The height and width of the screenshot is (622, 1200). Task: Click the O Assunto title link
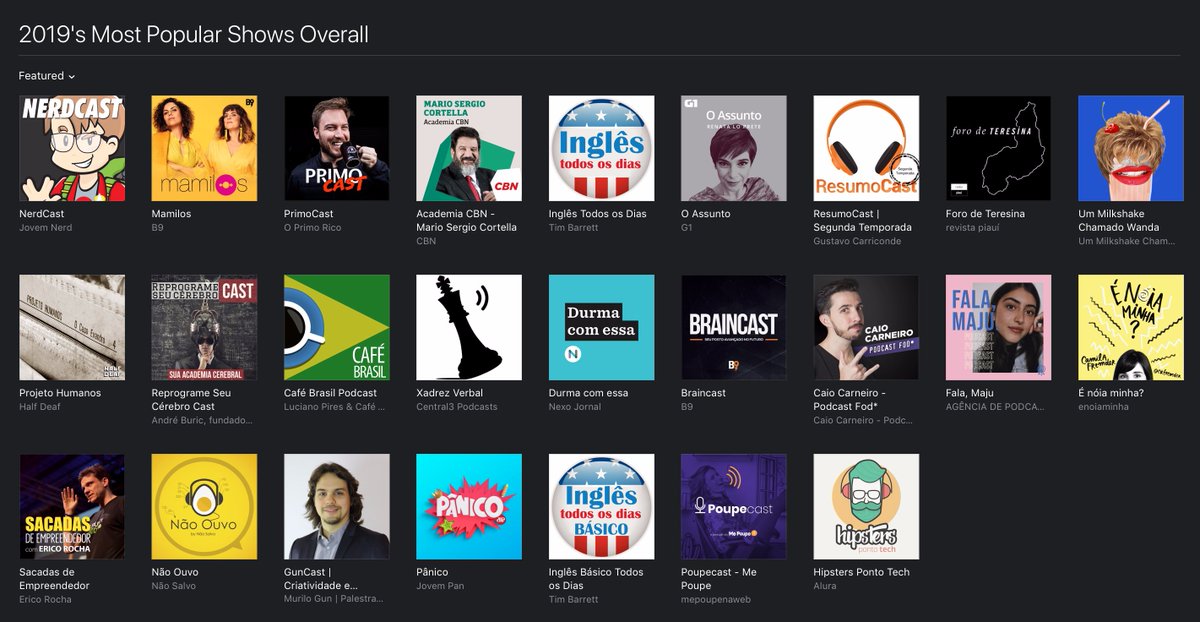click(706, 214)
